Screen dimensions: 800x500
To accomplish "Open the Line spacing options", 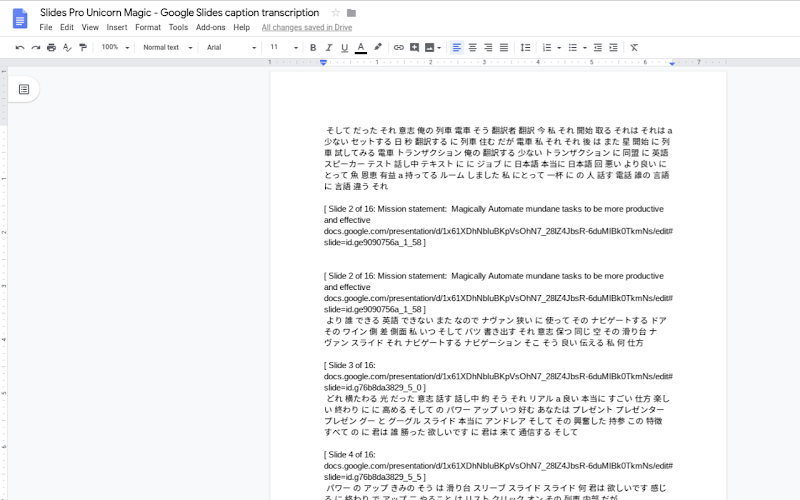I will [525, 47].
